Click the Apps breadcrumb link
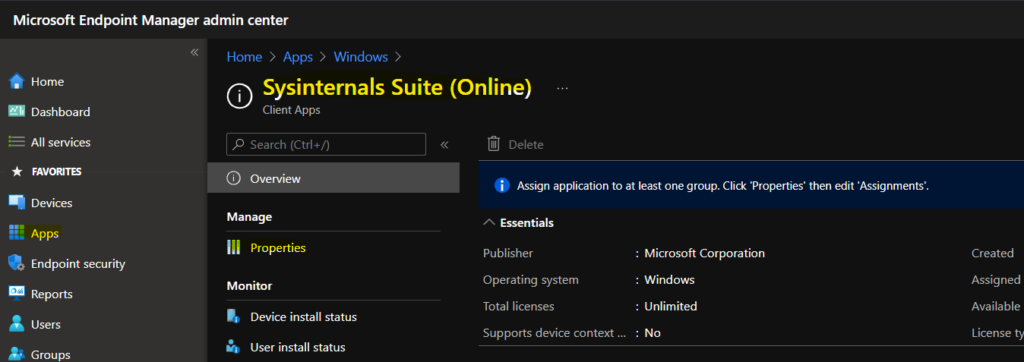Screen dimensions: 1024x362 (x=298, y=57)
